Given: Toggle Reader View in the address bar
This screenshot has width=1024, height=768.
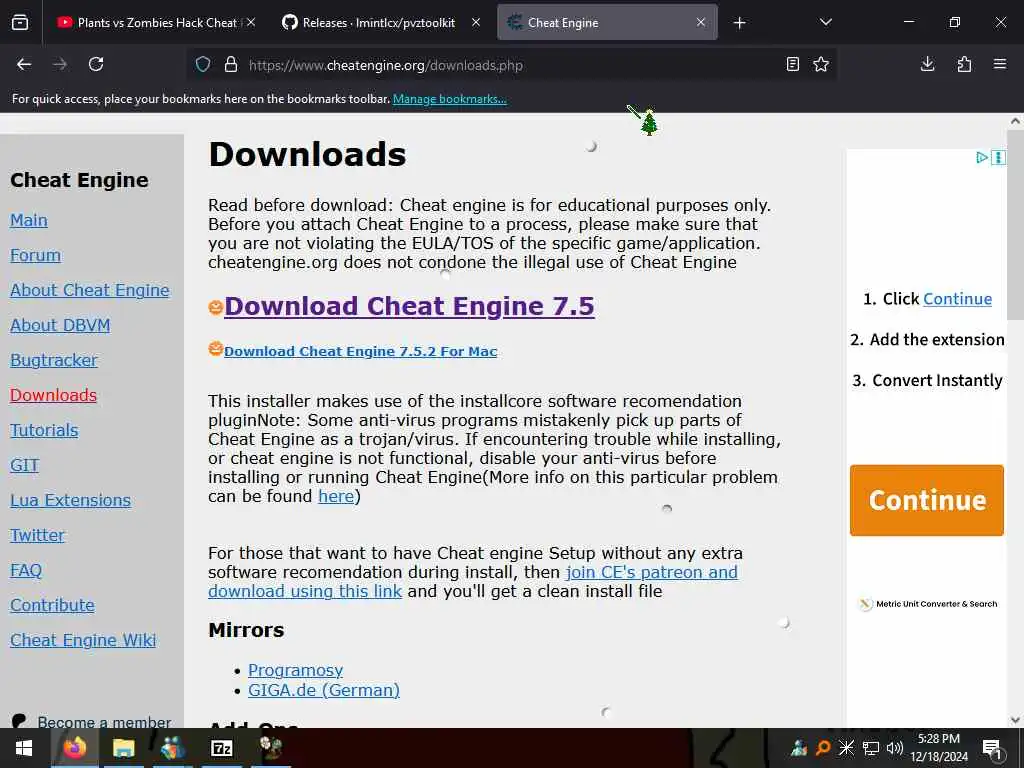Looking at the screenshot, I should pos(793,64).
